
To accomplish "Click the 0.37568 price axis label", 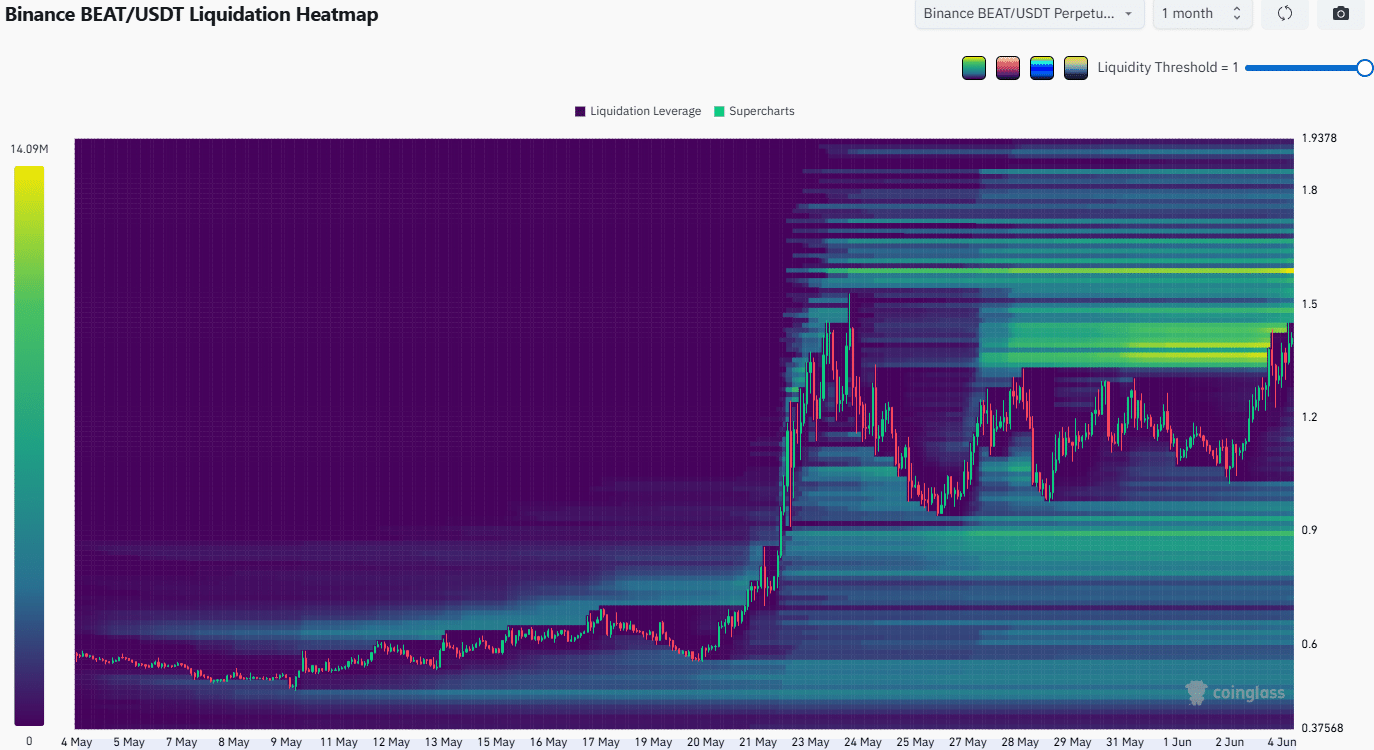I will tap(1322, 728).
